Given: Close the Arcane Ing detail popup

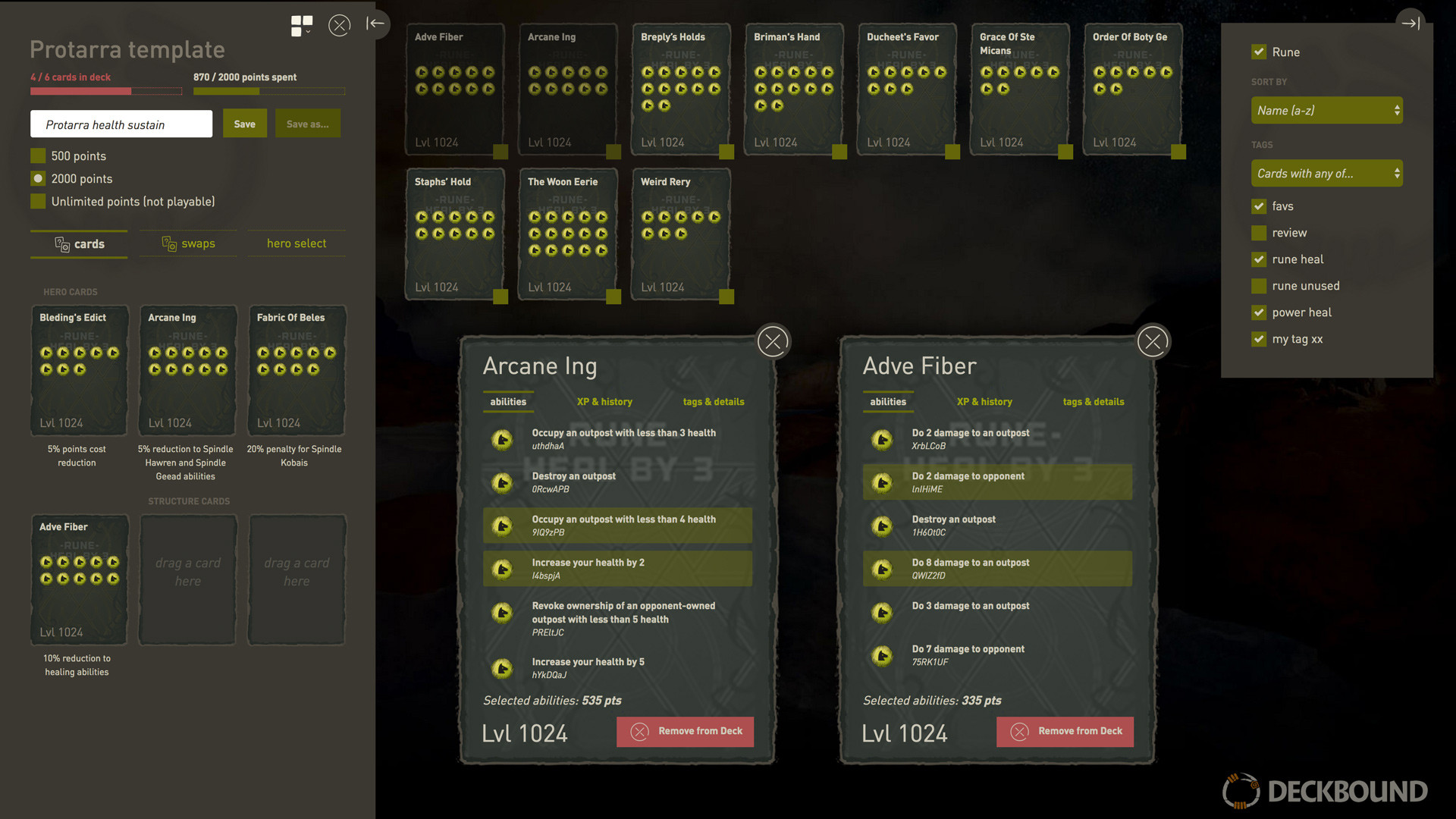Looking at the screenshot, I should tap(773, 342).
